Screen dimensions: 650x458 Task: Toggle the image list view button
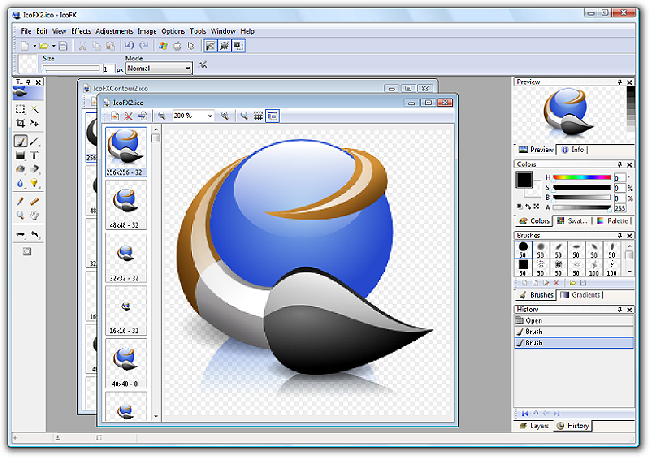pyautogui.click(x=272, y=116)
